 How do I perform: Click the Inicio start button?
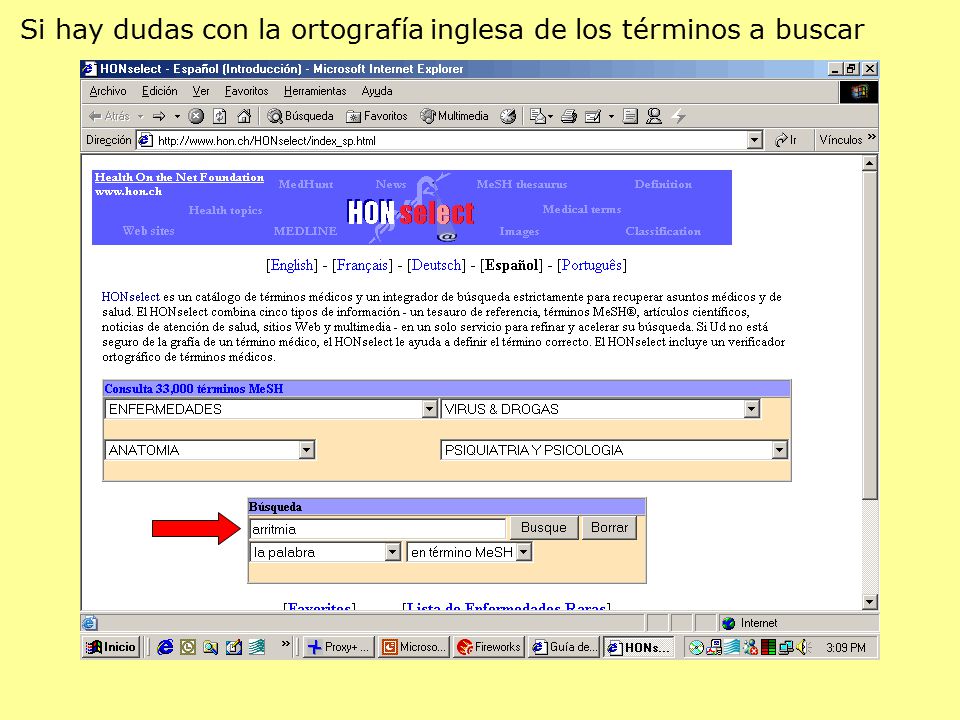[x=111, y=647]
